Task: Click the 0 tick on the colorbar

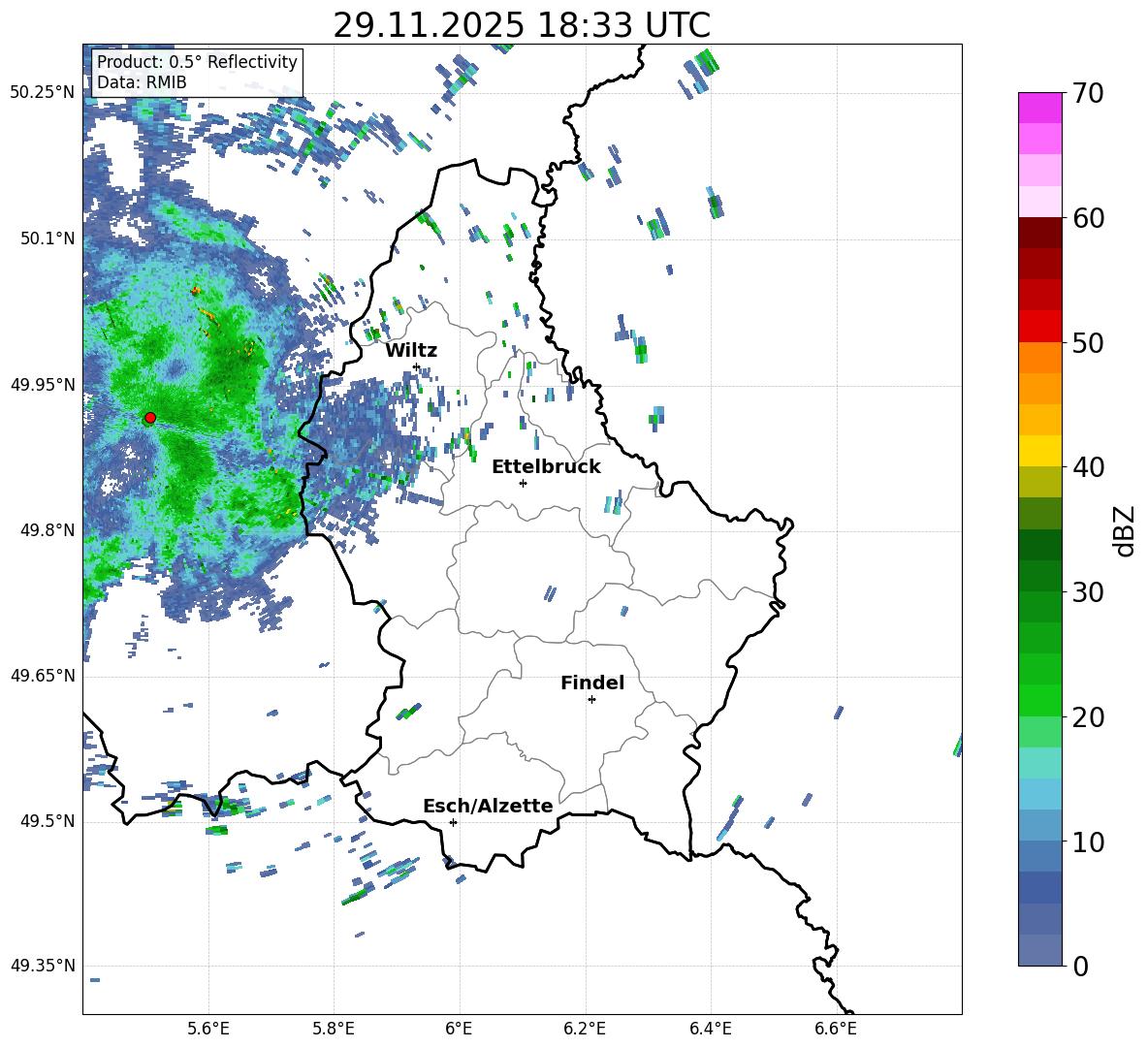Action: (1080, 966)
